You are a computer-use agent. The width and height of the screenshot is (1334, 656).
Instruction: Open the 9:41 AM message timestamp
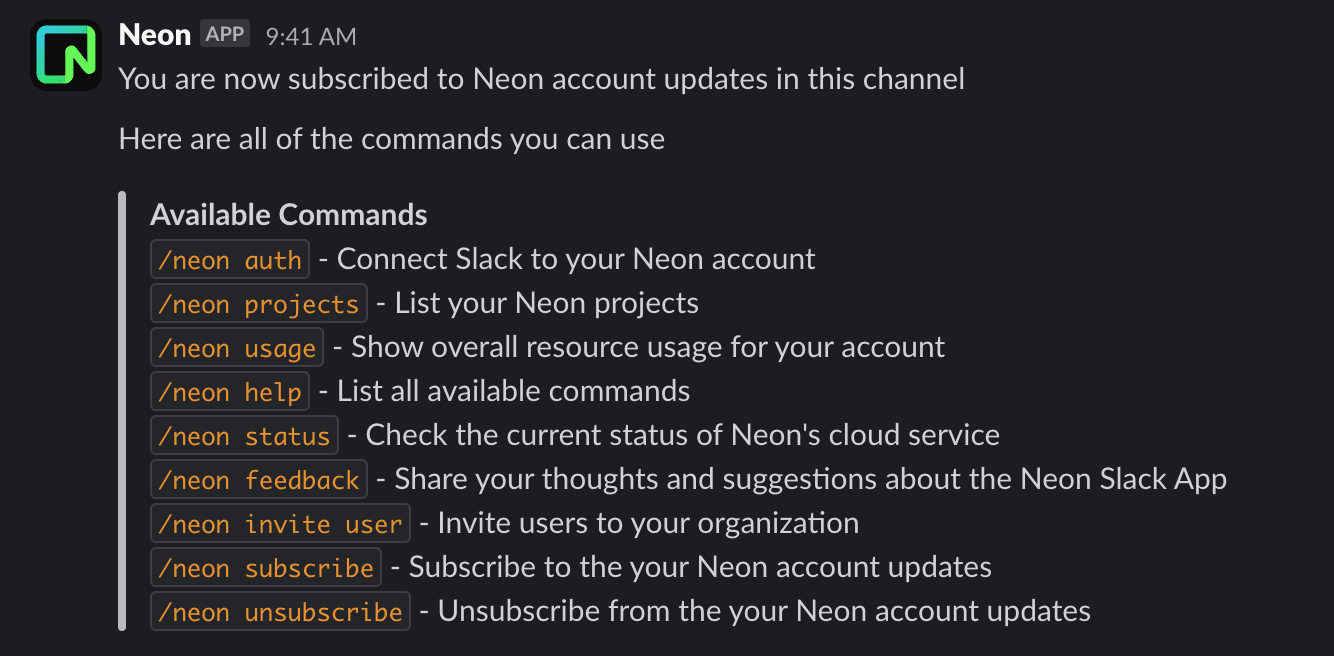[311, 37]
